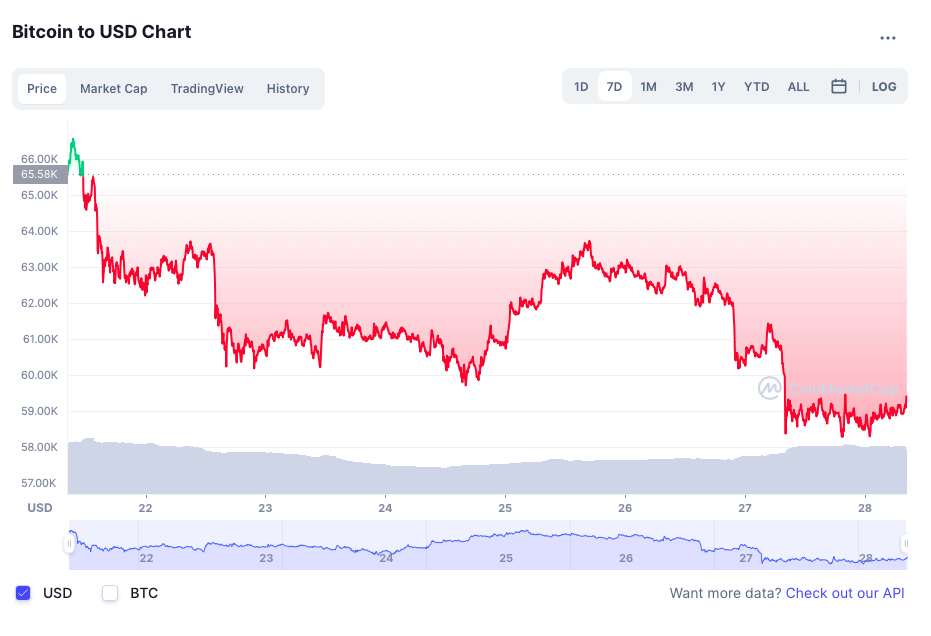The width and height of the screenshot is (931, 636).
Task: Select the 1M timeframe
Action: coord(648,86)
